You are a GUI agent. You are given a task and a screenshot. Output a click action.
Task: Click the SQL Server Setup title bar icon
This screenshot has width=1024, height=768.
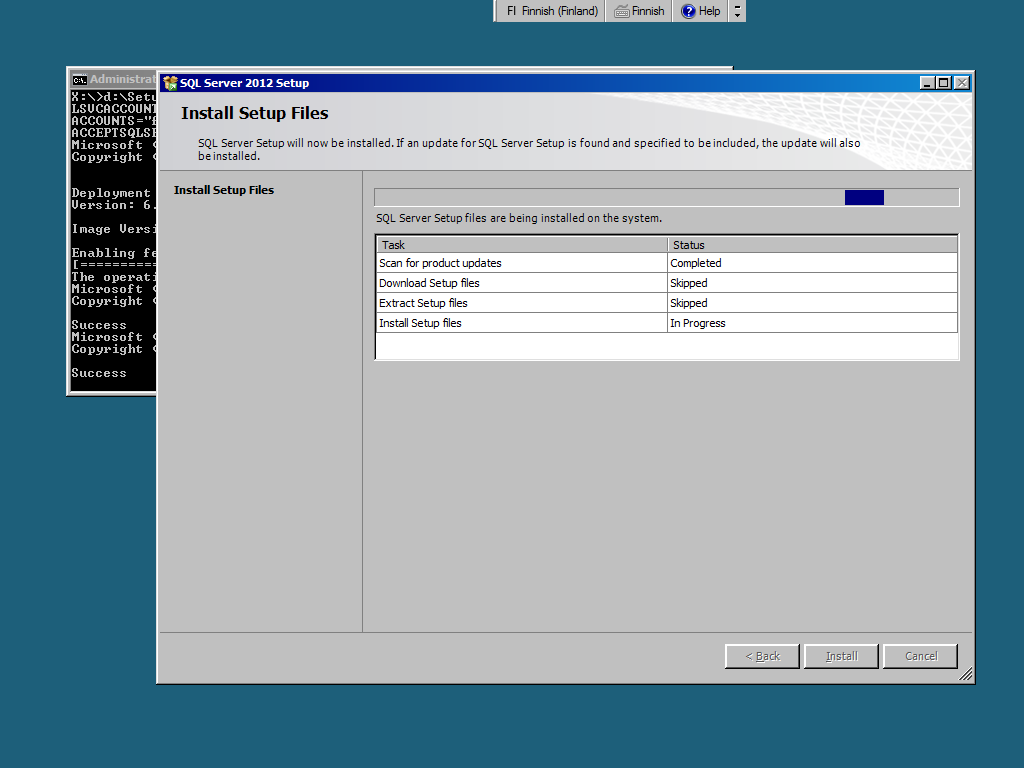pyautogui.click(x=170, y=83)
